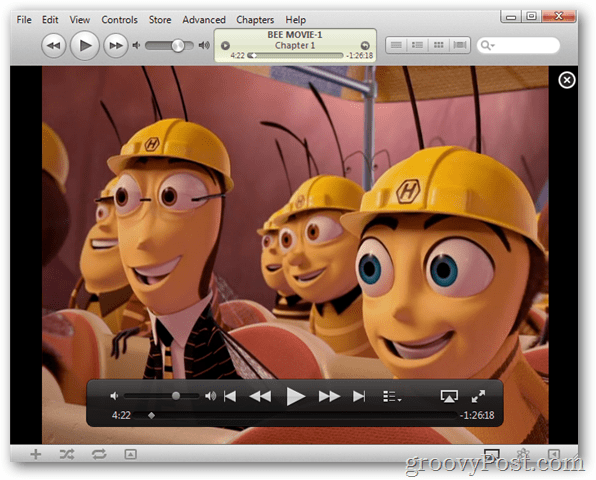This screenshot has height=480, width=596.
Task: Click the BEE MOVIE-1 title text
Action: coord(295,35)
